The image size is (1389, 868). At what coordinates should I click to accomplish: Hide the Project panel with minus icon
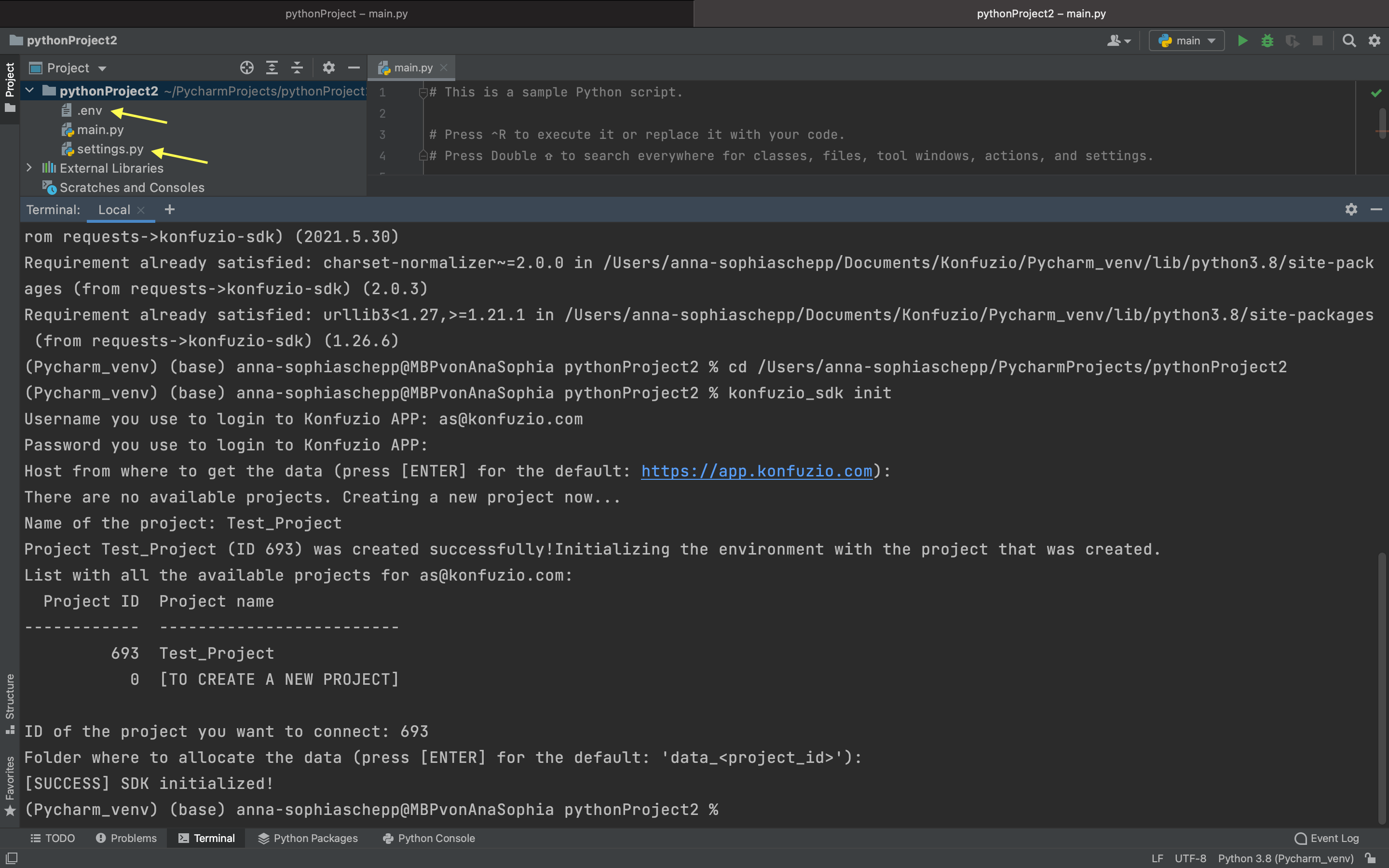[354, 68]
